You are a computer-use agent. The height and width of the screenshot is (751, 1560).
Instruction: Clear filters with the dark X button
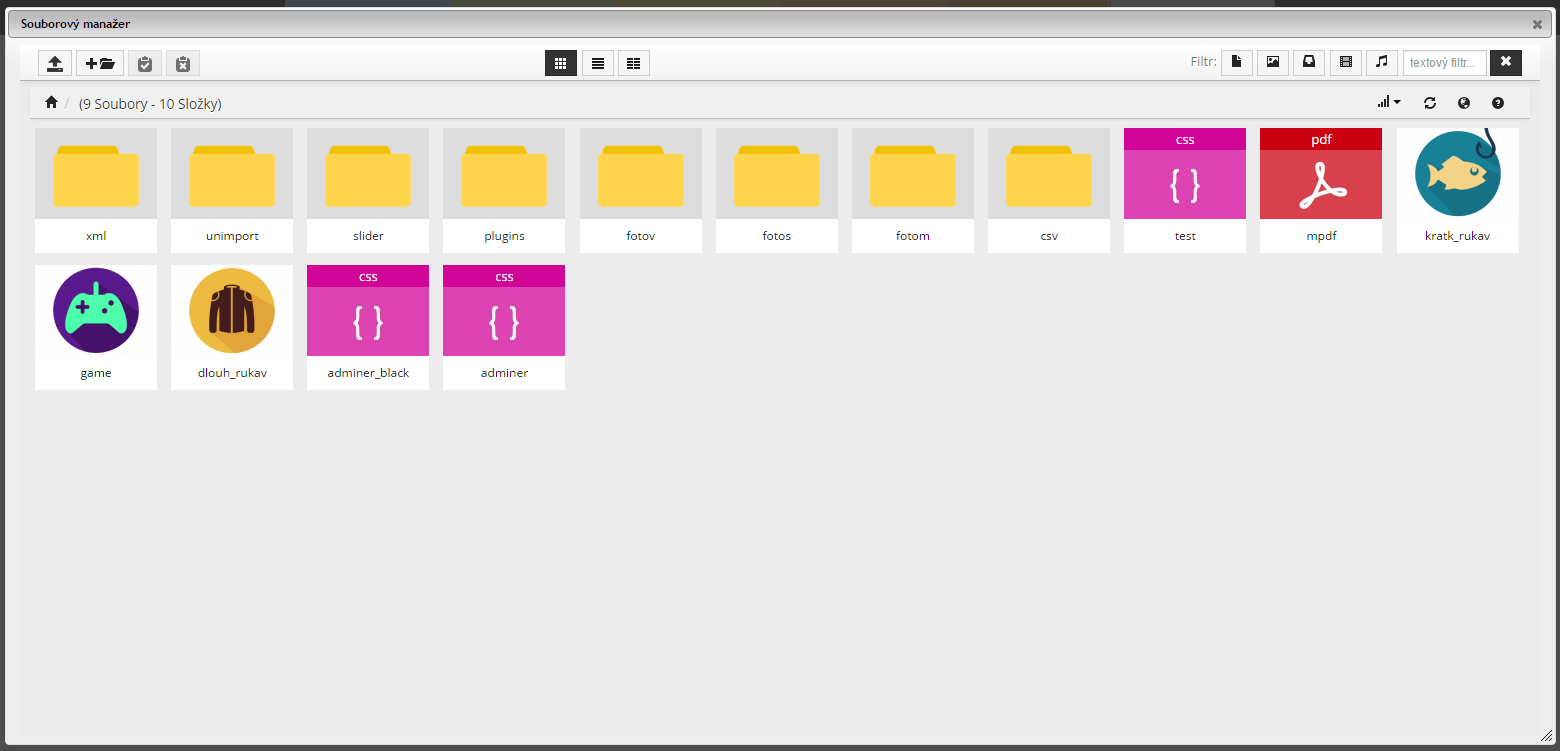coord(1506,62)
